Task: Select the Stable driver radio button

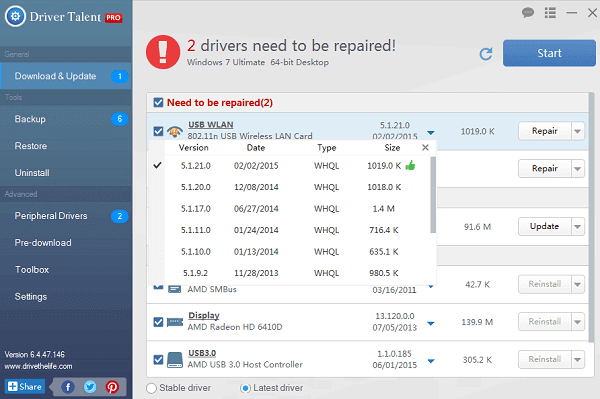Action: point(152,388)
